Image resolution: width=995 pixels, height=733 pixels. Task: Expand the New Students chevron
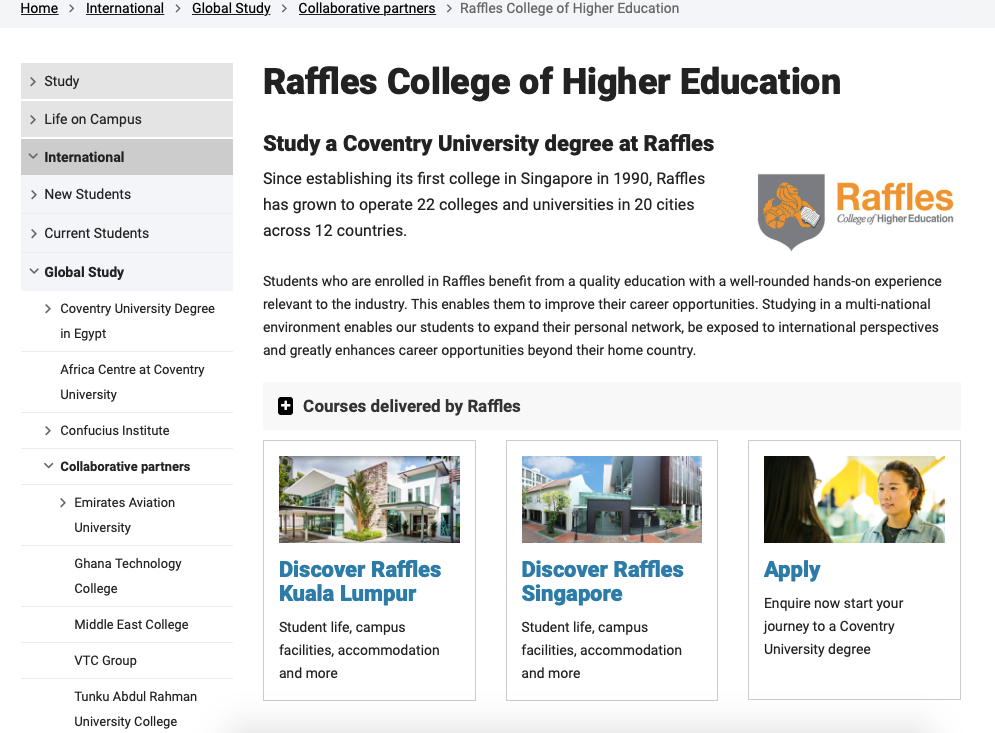[x=33, y=194]
